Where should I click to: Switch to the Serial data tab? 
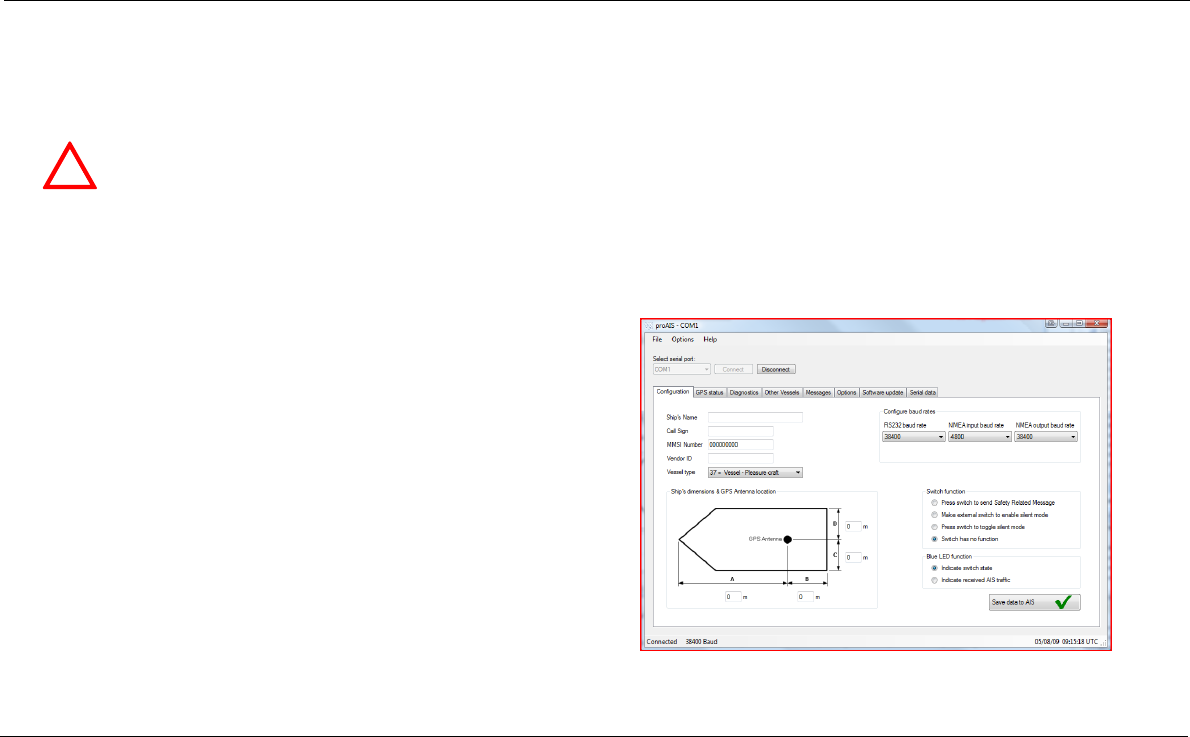pos(923,392)
